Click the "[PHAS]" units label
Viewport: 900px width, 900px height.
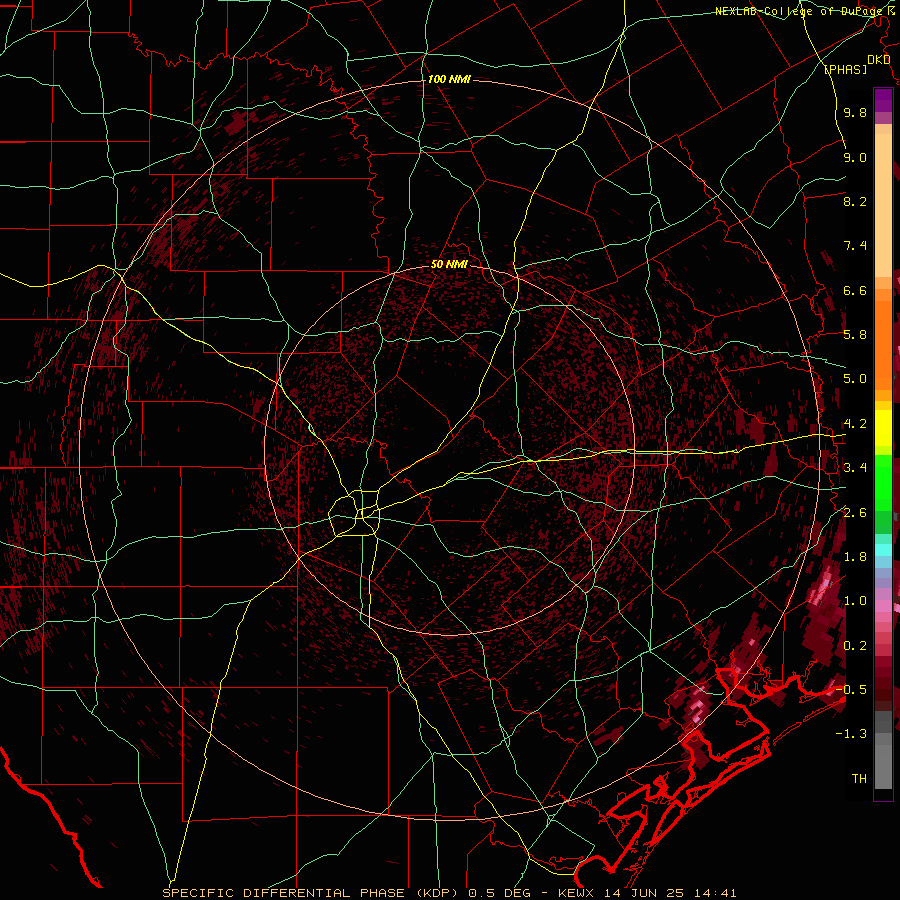pos(845,69)
